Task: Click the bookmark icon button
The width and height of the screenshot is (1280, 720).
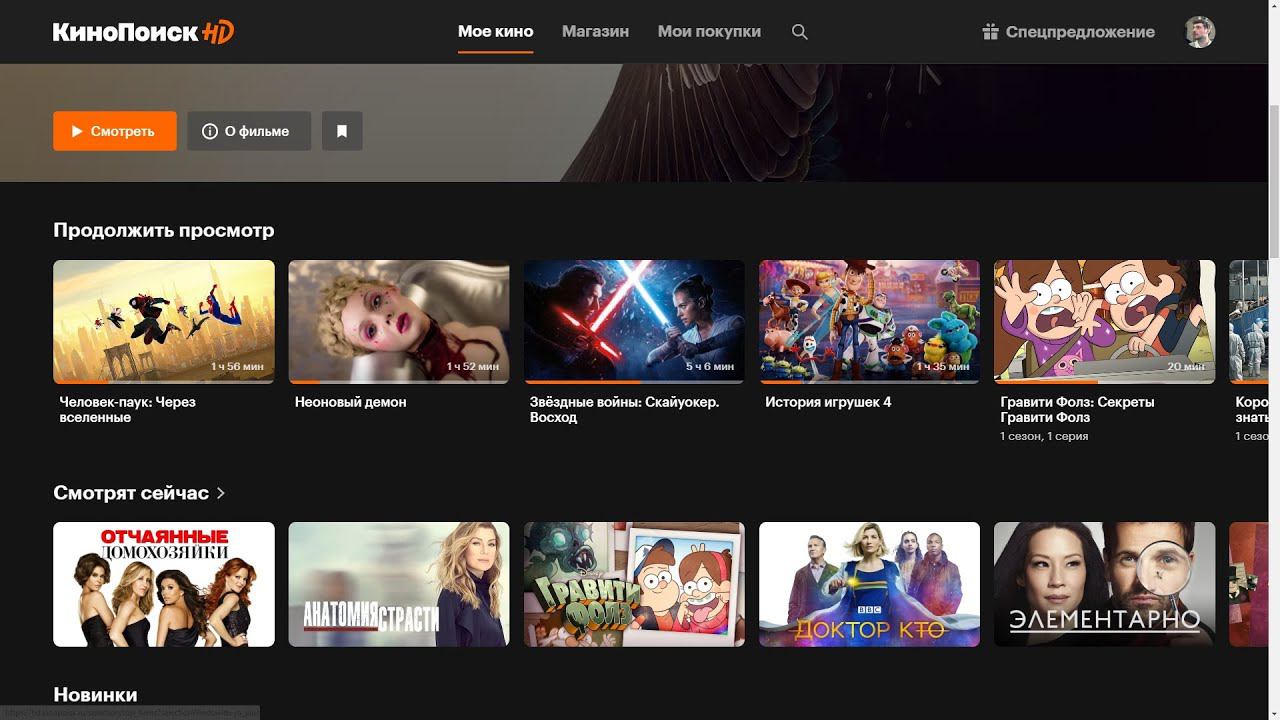Action: pos(342,131)
